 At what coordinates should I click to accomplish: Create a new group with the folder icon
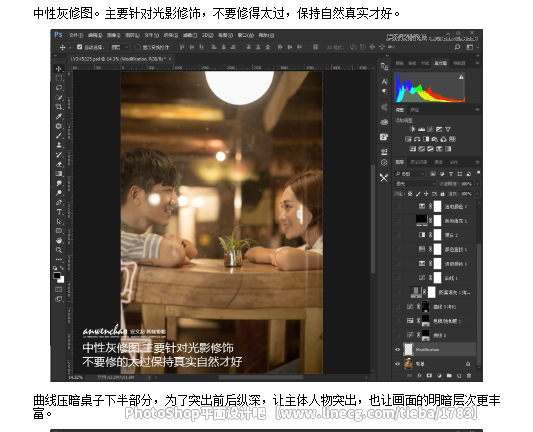(449, 376)
